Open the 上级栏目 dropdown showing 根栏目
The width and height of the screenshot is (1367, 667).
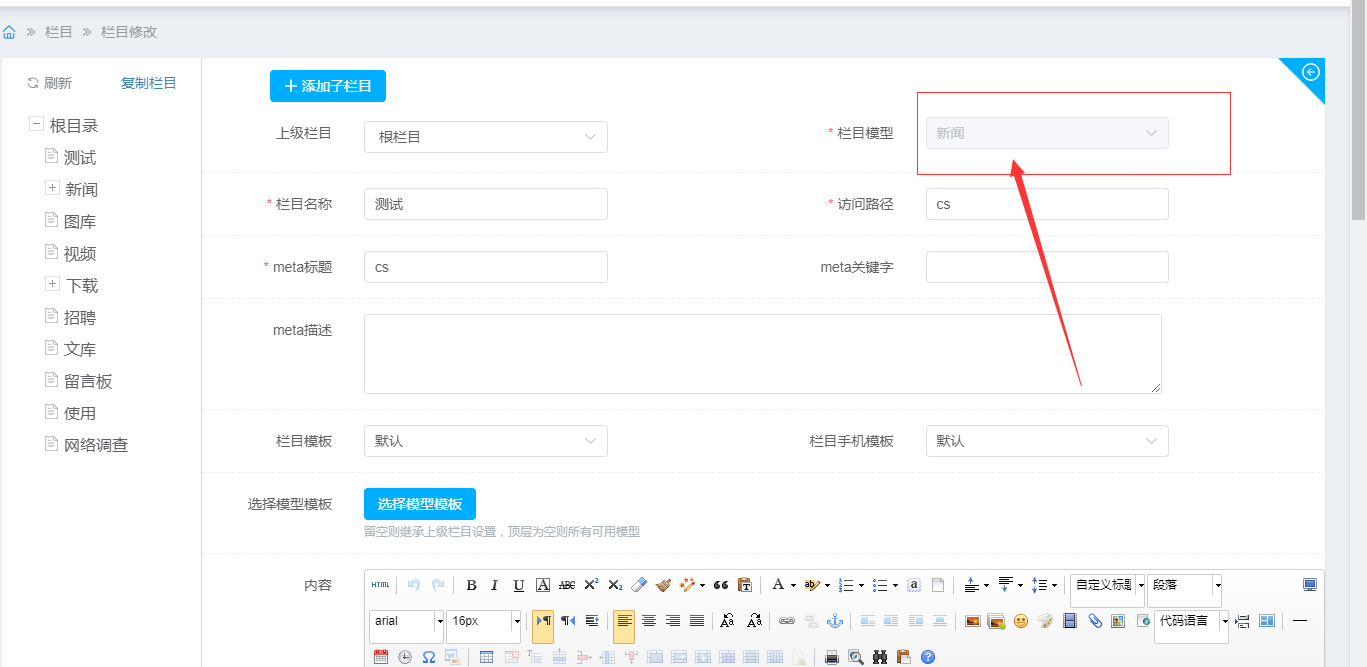tap(486, 137)
